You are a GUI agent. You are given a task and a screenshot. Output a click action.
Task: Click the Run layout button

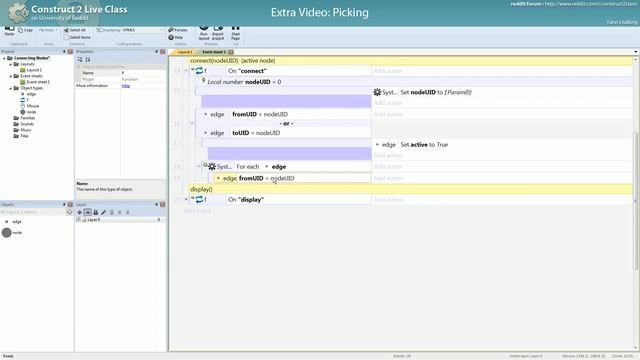tap(204, 33)
